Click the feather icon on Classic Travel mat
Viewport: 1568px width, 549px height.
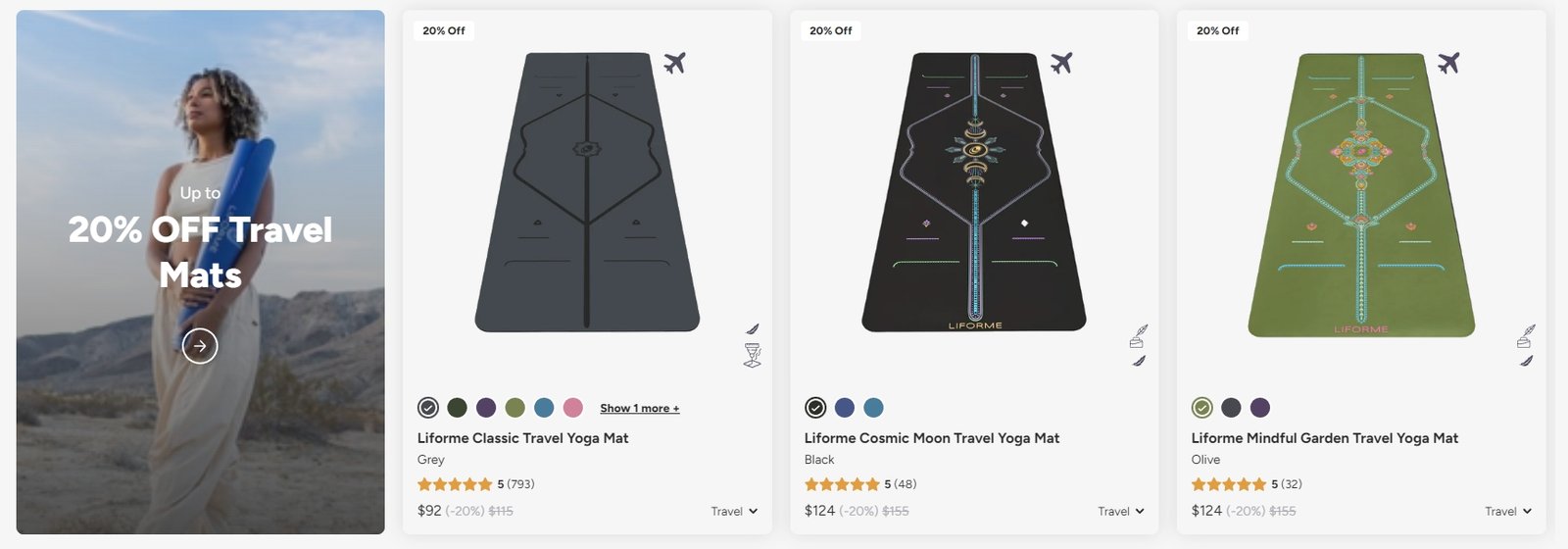pyautogui.click(x=752, y=329)
